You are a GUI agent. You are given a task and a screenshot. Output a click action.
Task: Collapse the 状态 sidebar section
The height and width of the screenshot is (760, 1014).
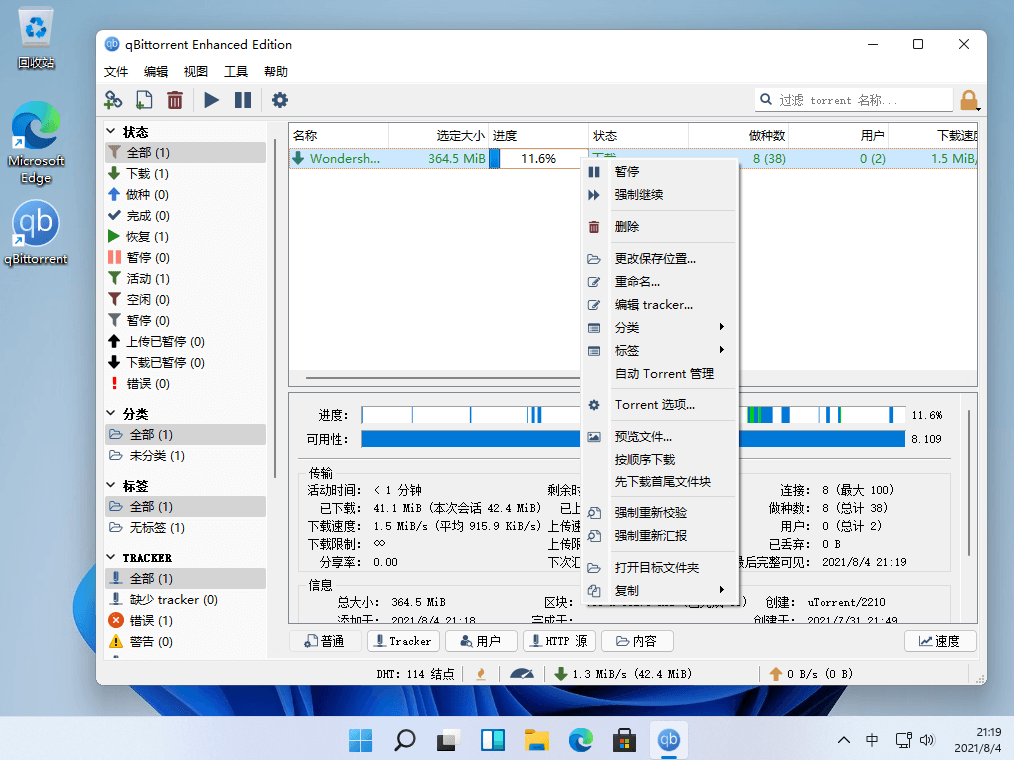111,131
